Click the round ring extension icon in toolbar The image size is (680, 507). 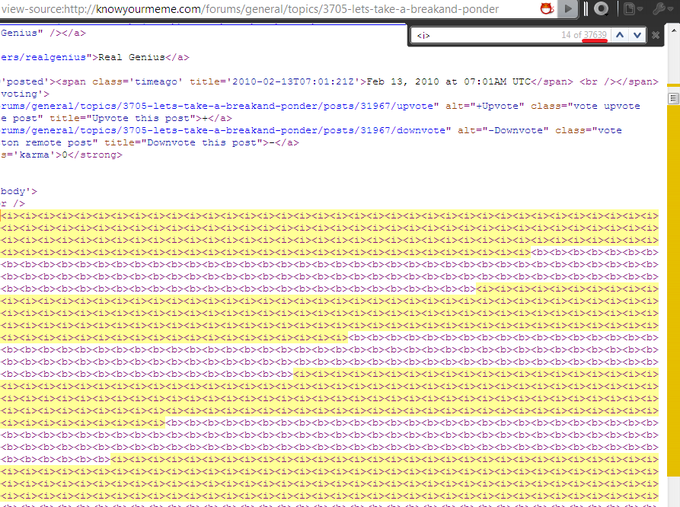pyautogui.click(x=601, y=8)
